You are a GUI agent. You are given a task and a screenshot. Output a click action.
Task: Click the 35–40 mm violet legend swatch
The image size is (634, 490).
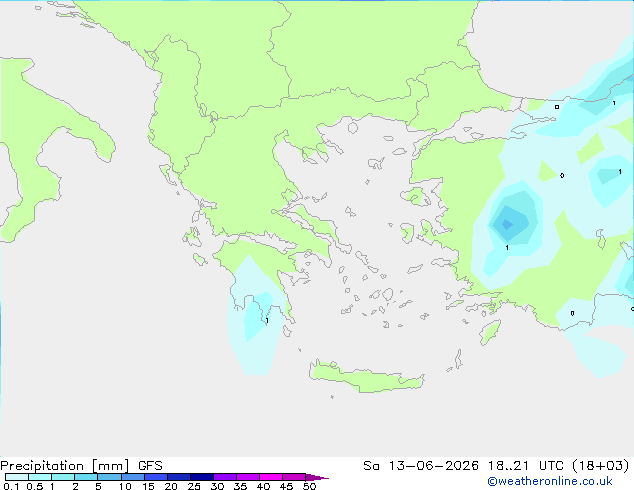(248, 477)
